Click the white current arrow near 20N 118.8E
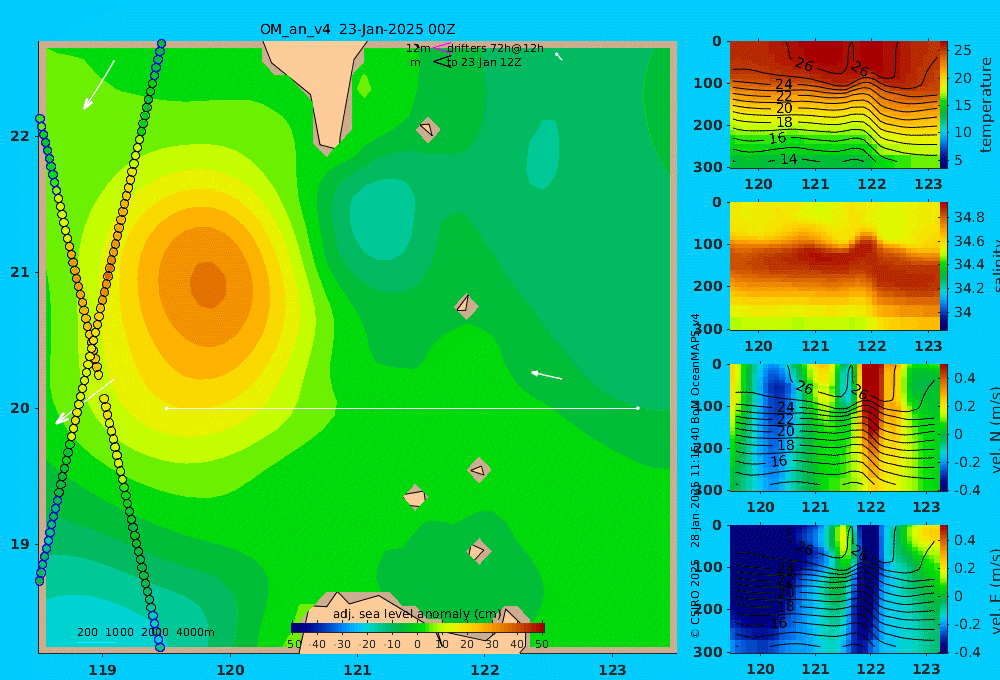1000x680 pixels. 85,402
